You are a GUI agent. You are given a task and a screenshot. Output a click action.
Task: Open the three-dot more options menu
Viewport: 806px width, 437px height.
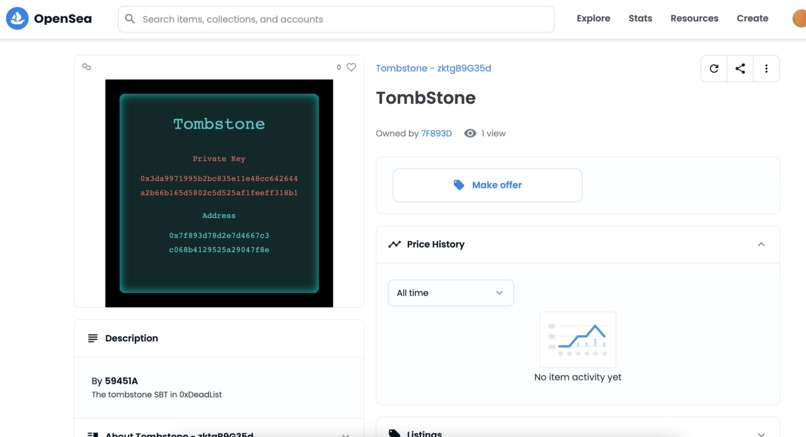[x=766, y=68]
